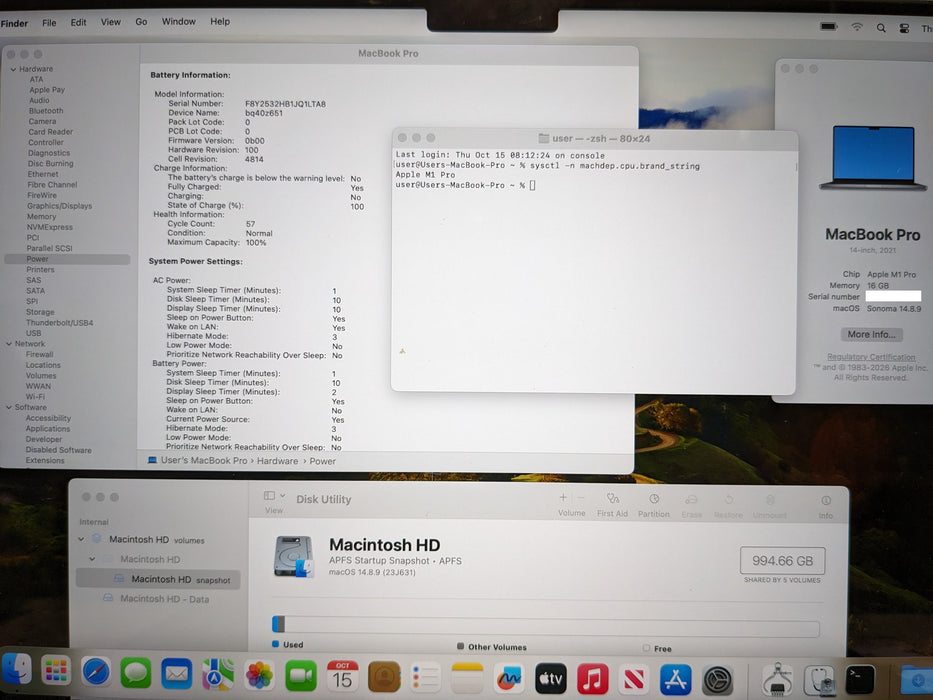This screenshot has width=933, height=700.
Task: Collapse Software section in System Information
Action: coord(9,407)
